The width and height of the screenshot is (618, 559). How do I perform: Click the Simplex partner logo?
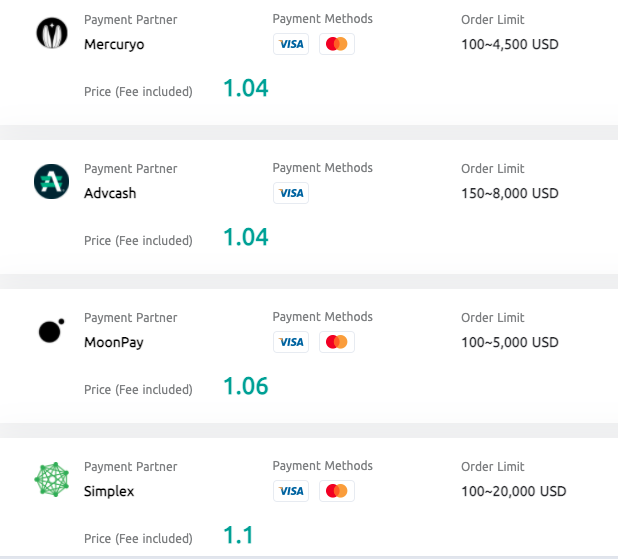50,480
